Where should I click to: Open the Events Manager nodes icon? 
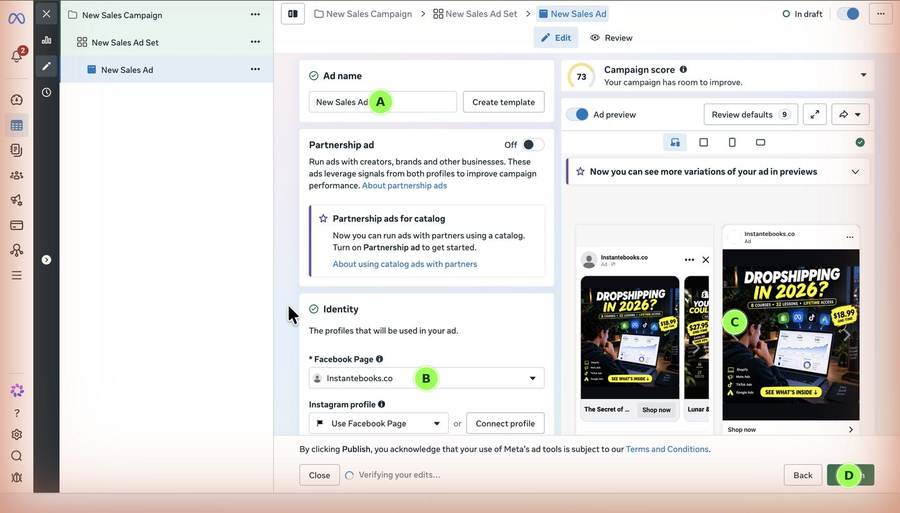17,250
